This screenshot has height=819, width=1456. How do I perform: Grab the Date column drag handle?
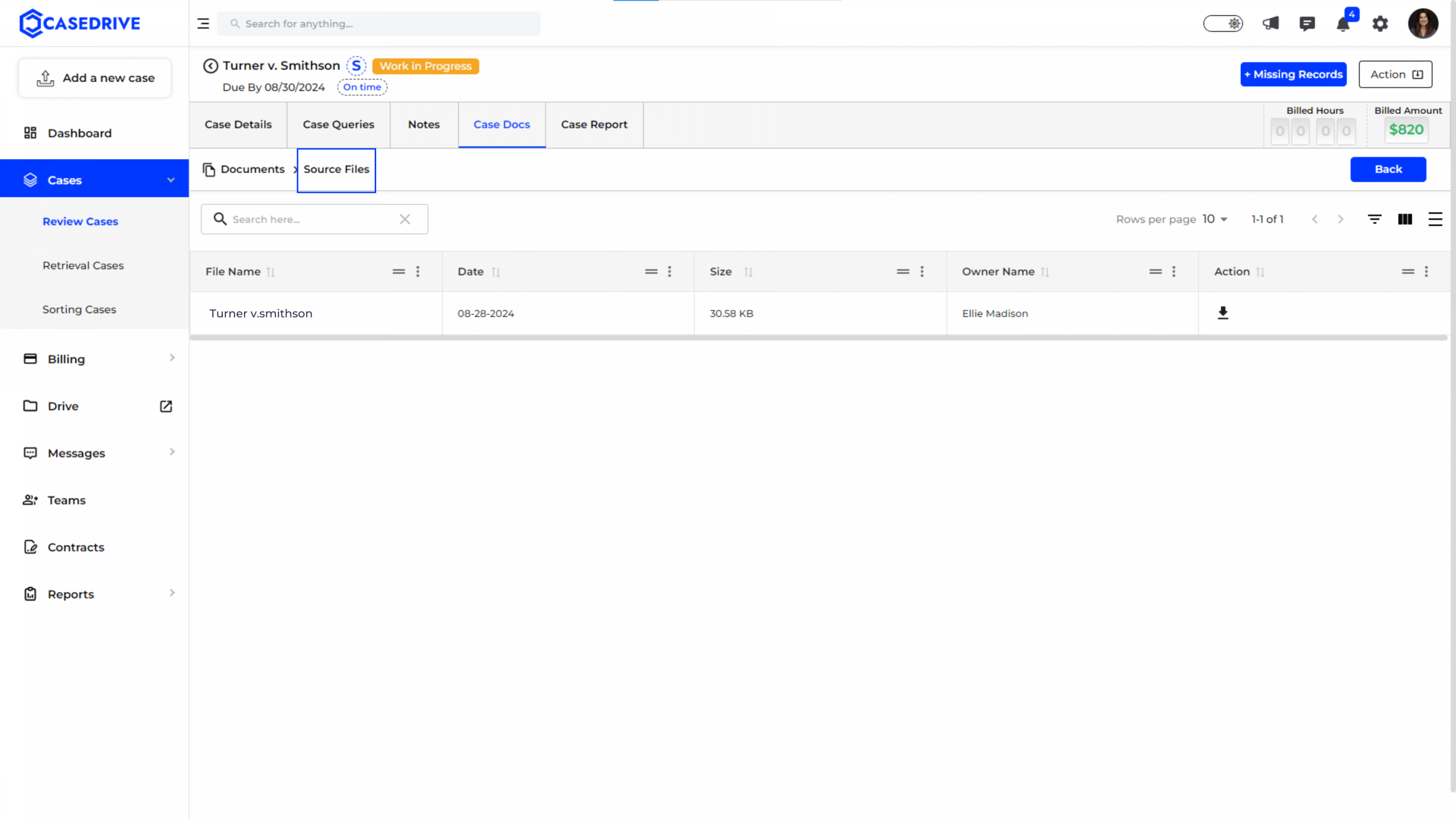[651, 271]
